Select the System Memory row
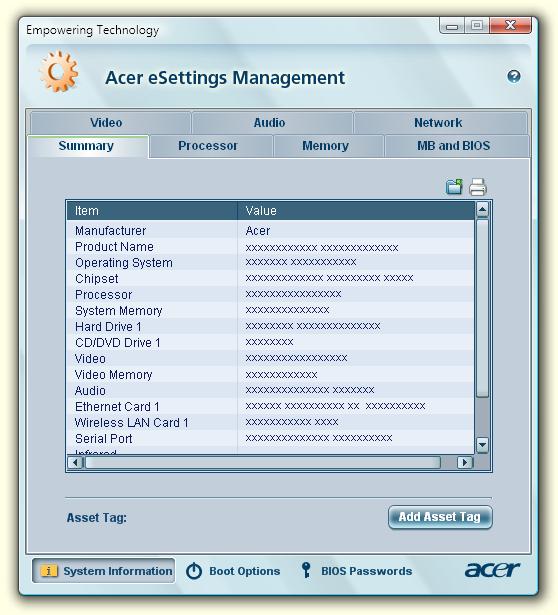558x615 pixels. (270, 311)
